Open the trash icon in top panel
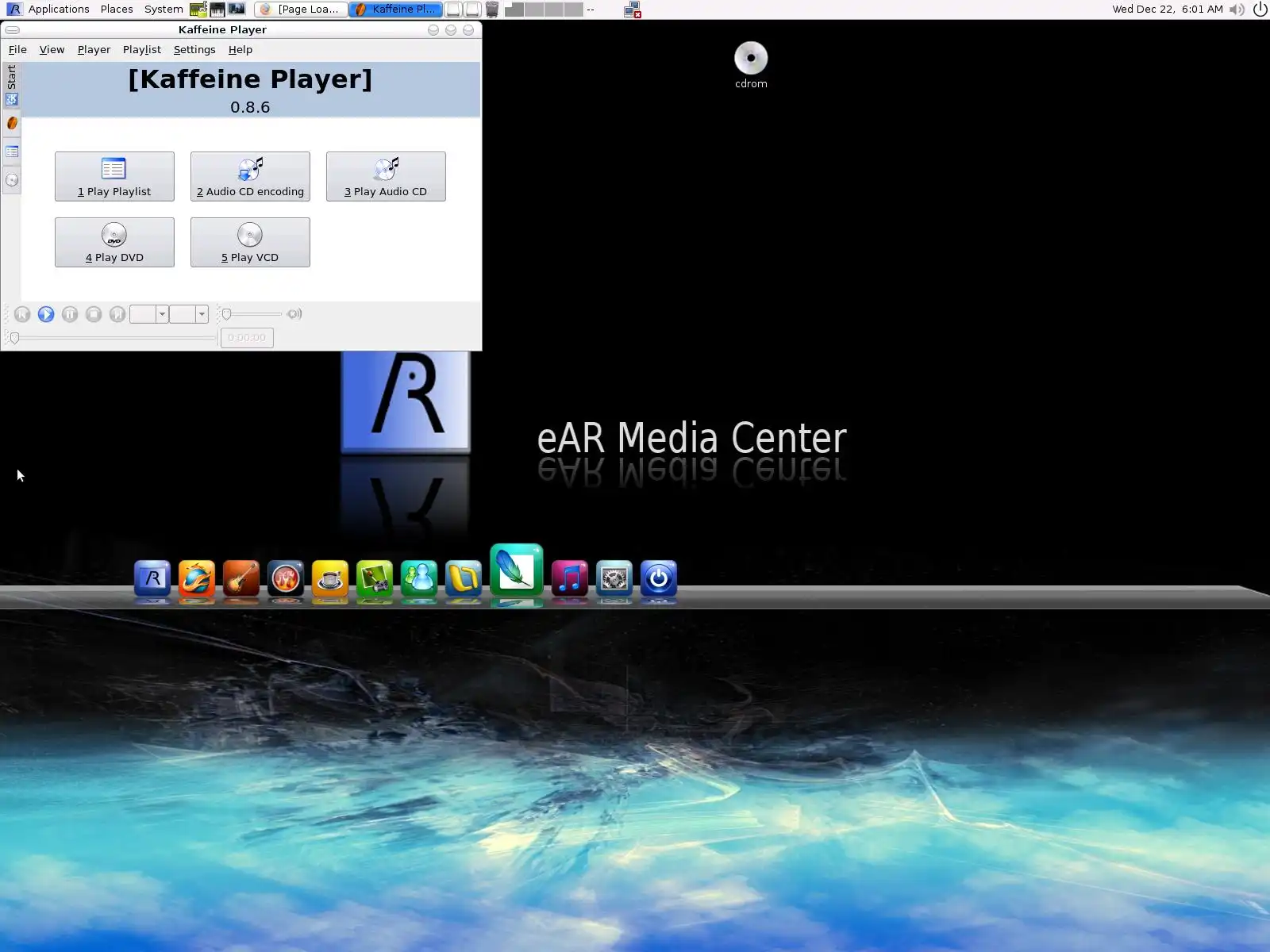The image size is (1270, 952). 492,10
